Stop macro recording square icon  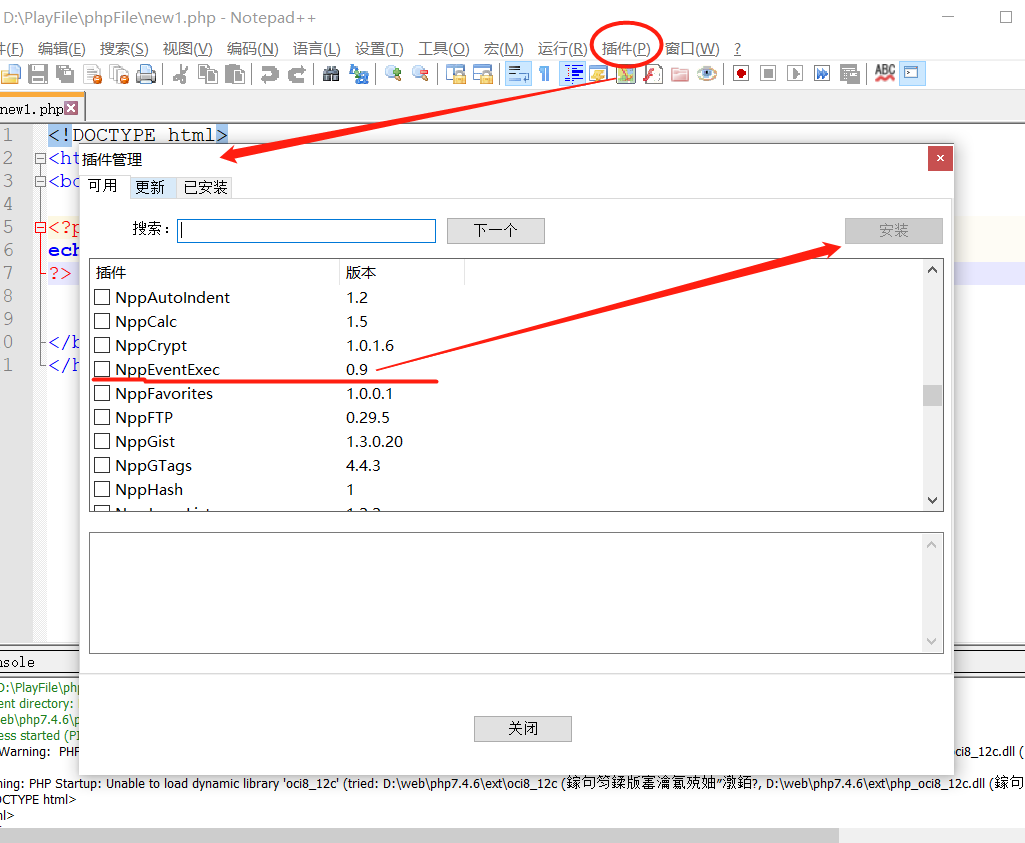click(768, 74)
